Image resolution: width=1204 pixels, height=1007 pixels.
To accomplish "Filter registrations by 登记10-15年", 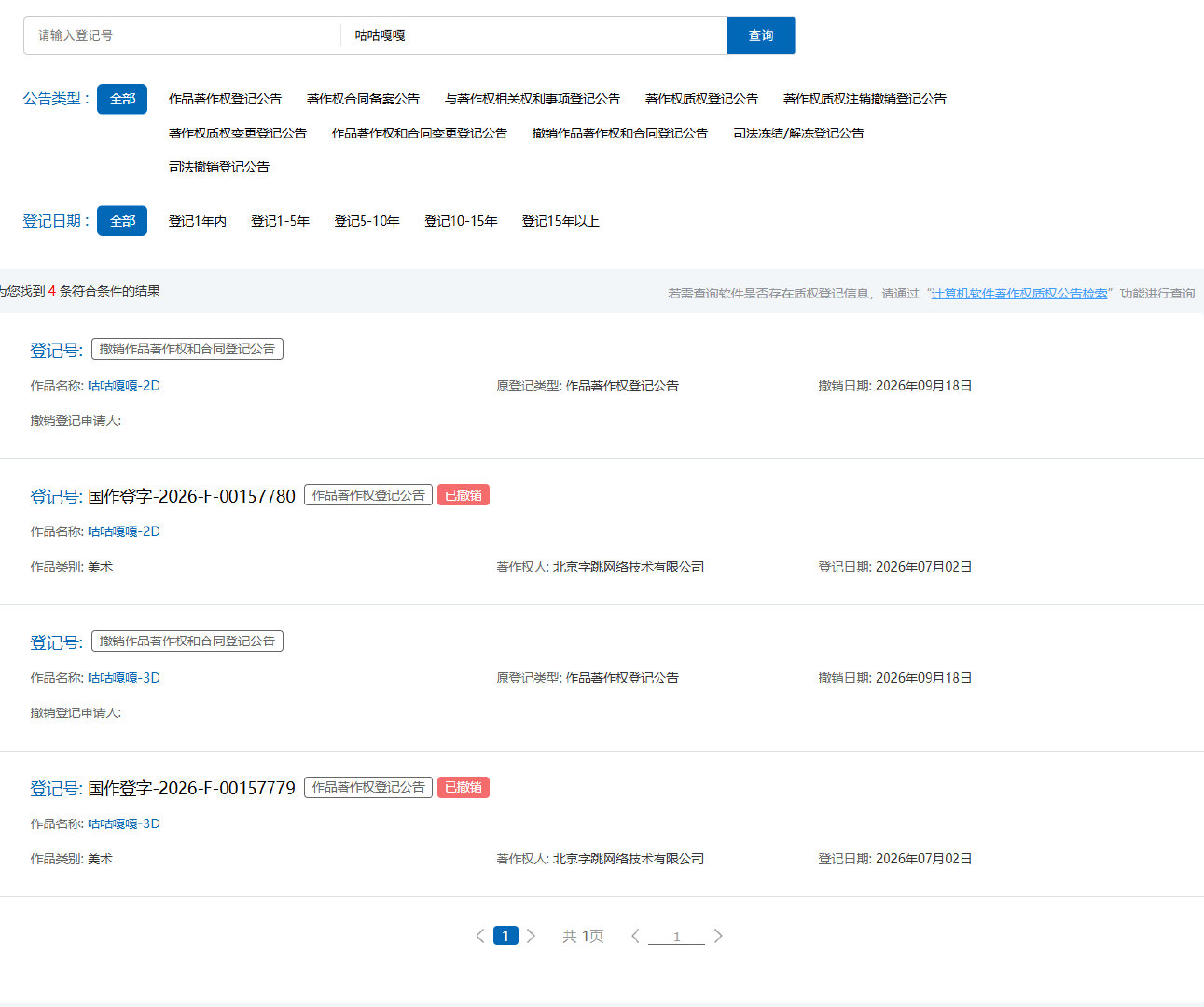I will (461, 221).
